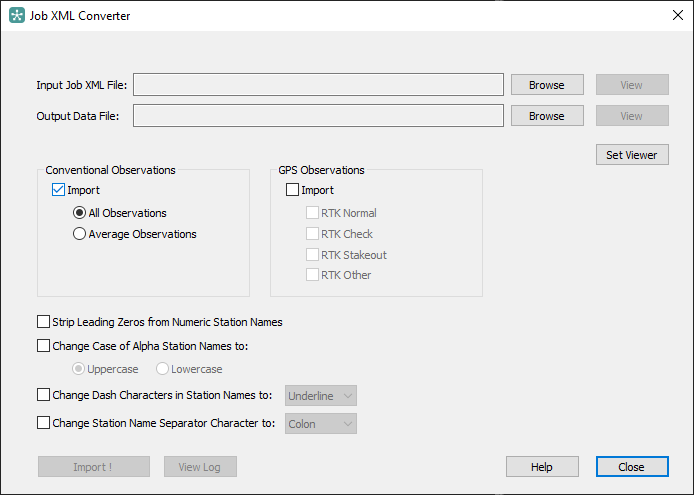Enable GPS Observations Import checkbox
Image resolution: width=694 pixels, height=495 pixels.
292,190
